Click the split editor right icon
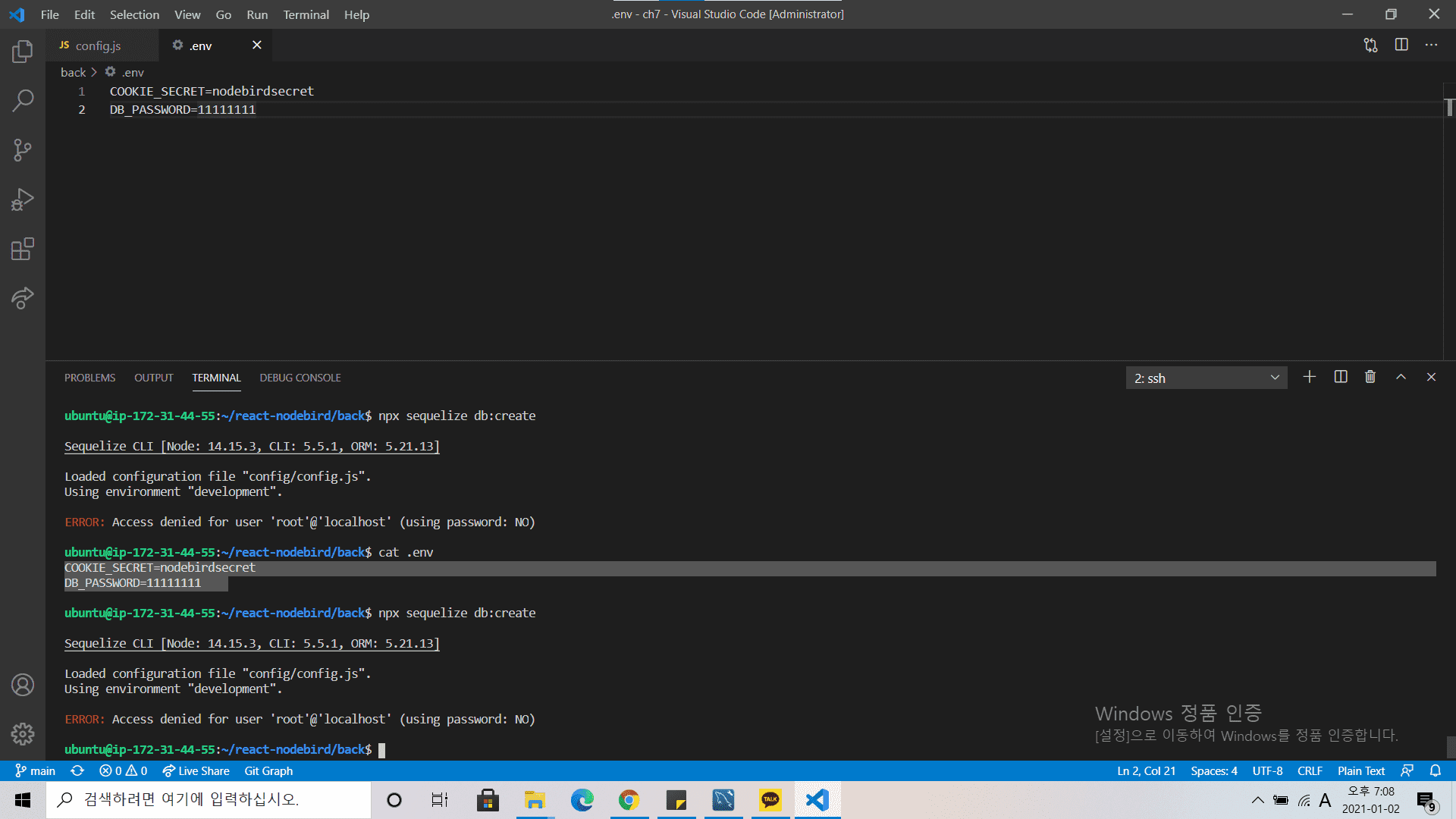Screen dimensions: 1456x819 (x=1401, y=45)
